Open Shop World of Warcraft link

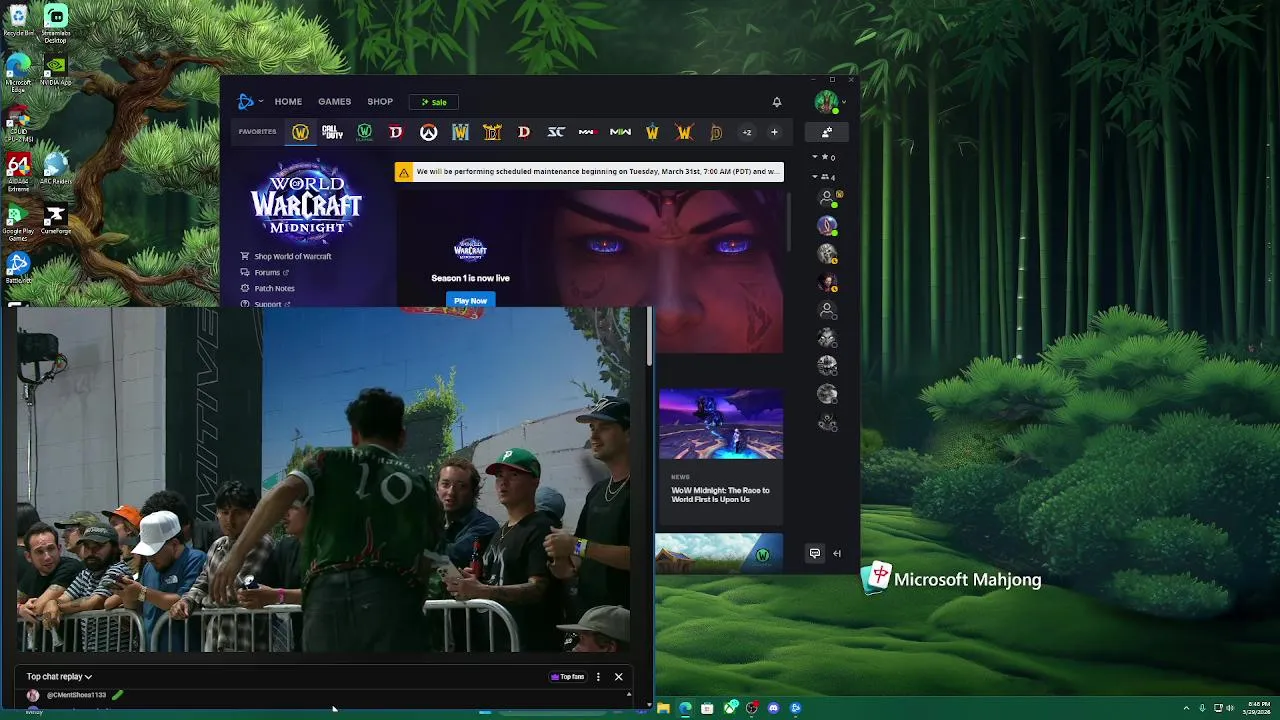286,256
